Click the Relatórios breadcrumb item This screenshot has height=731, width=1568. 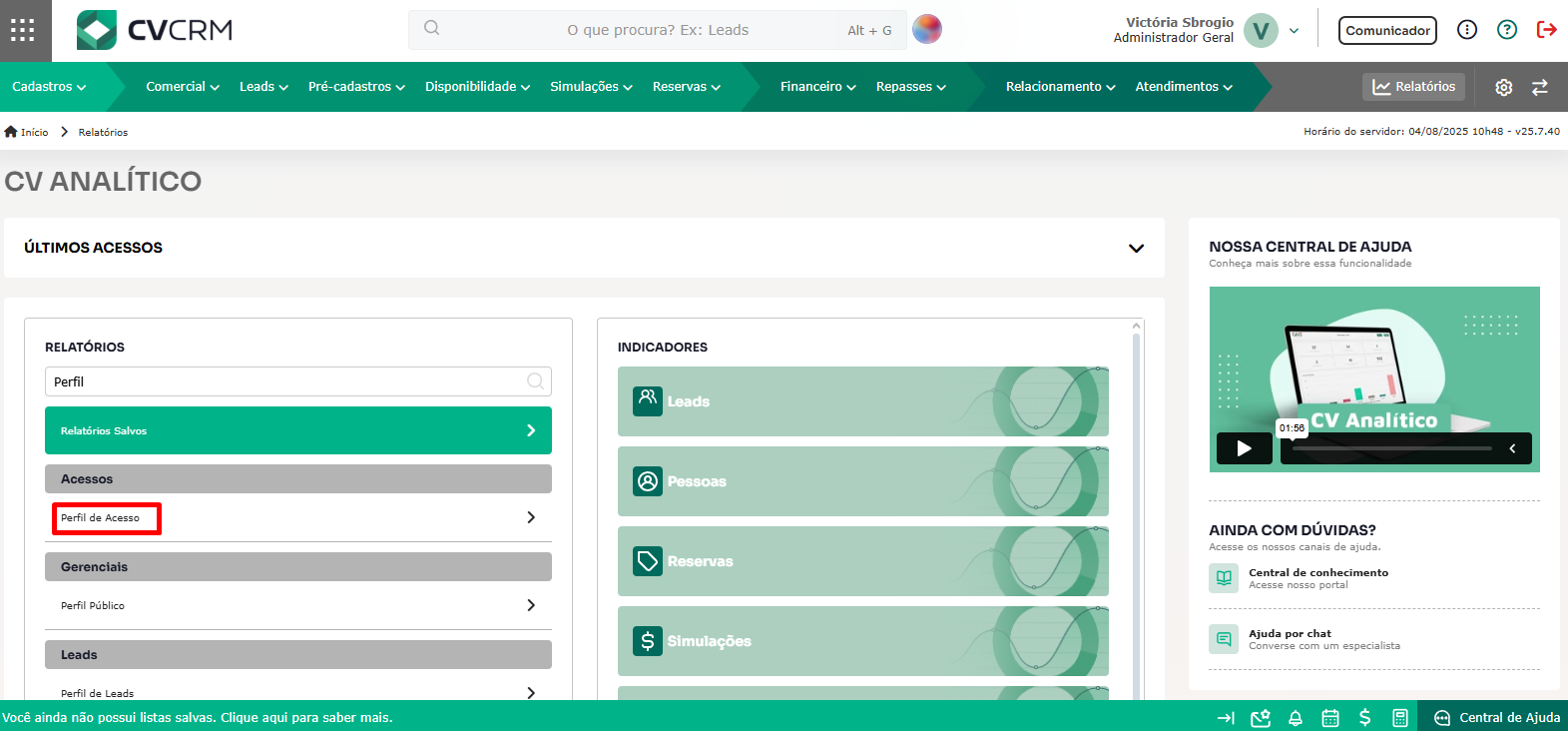(103, 132)
